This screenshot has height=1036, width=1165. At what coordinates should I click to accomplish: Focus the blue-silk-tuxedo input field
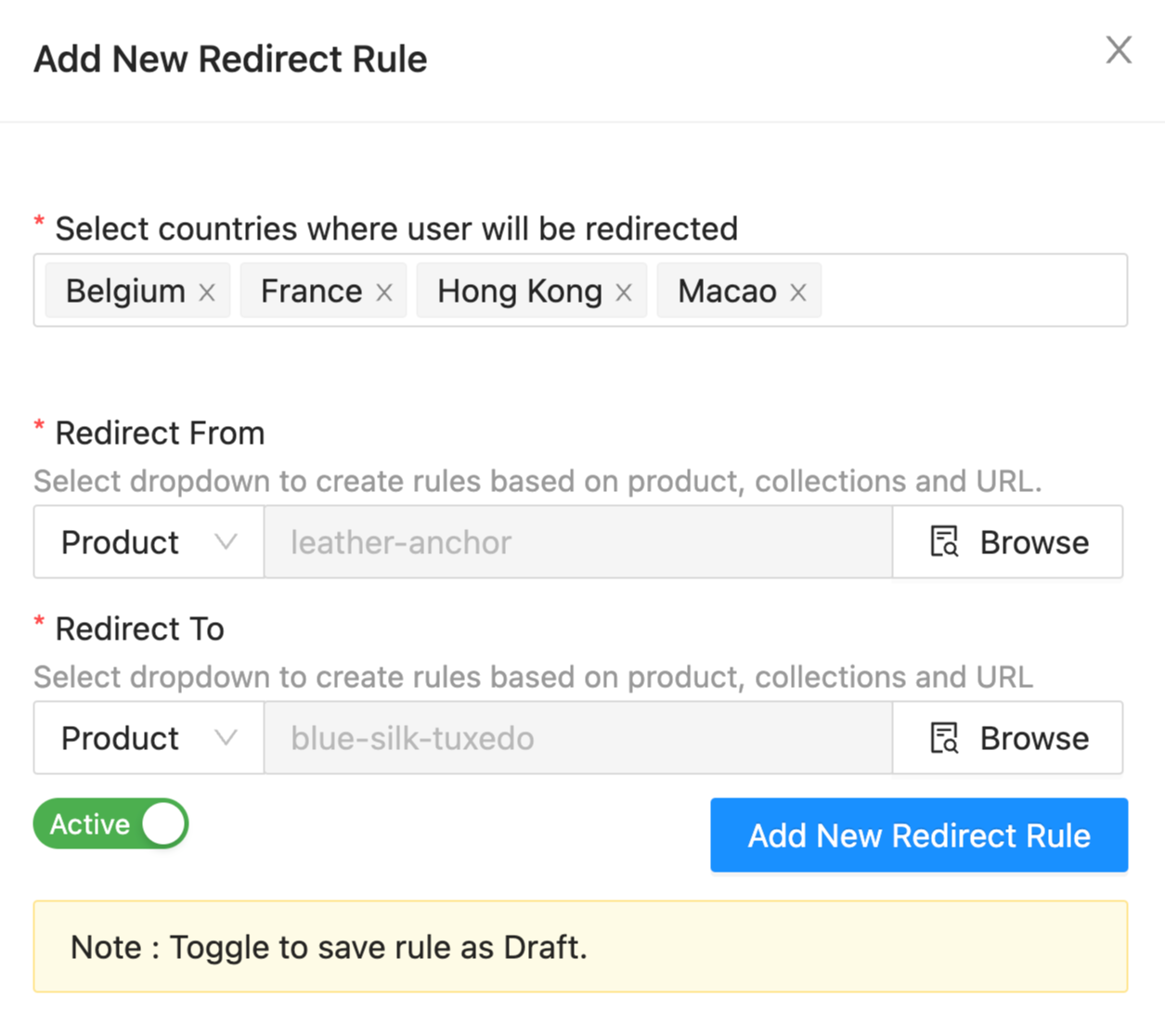577,738
